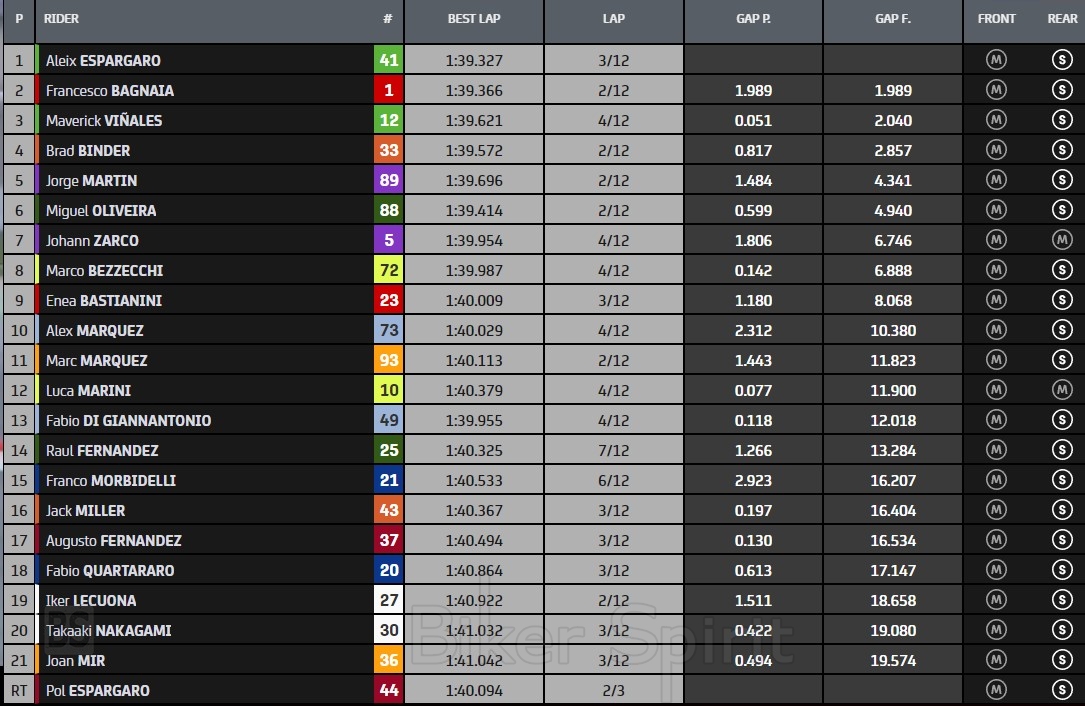The image size is (1085, 706).
Task: Click Fabio Quartararo's front tyre M icon
Action: point(996,570)
